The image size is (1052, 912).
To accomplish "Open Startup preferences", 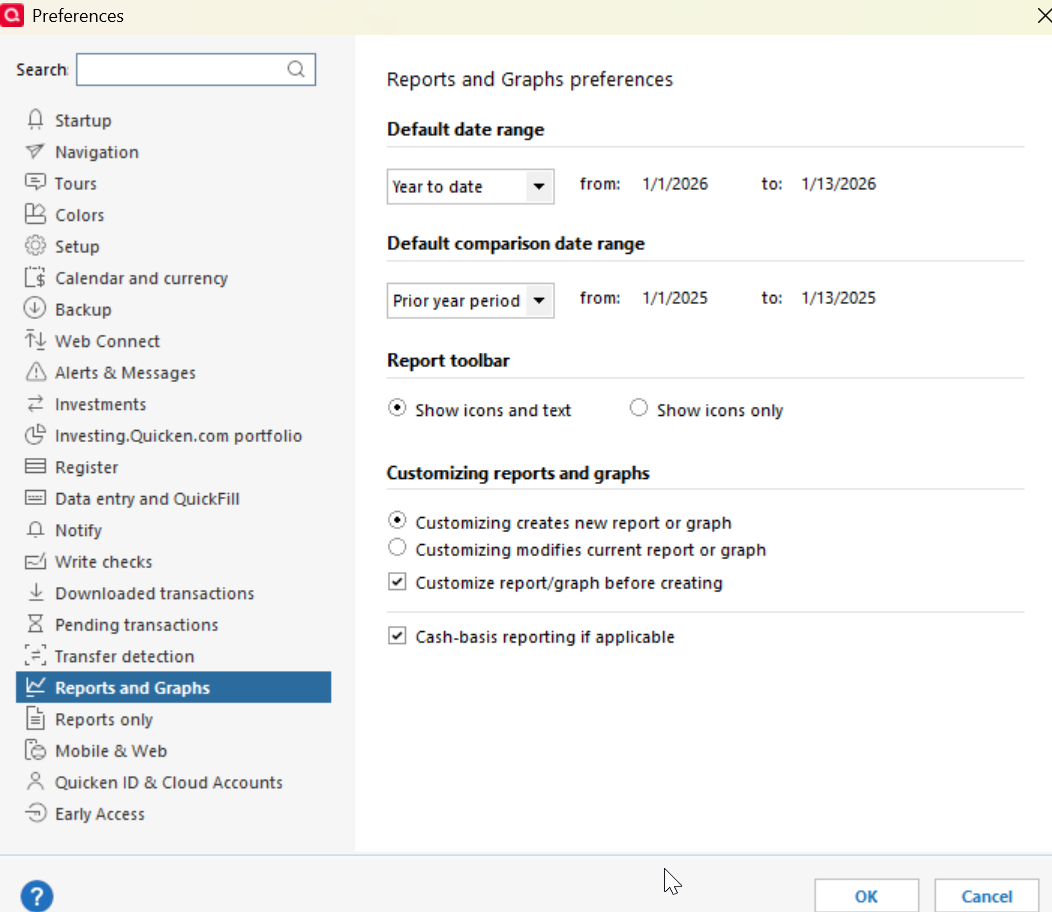I will click(x=83, y=121).
